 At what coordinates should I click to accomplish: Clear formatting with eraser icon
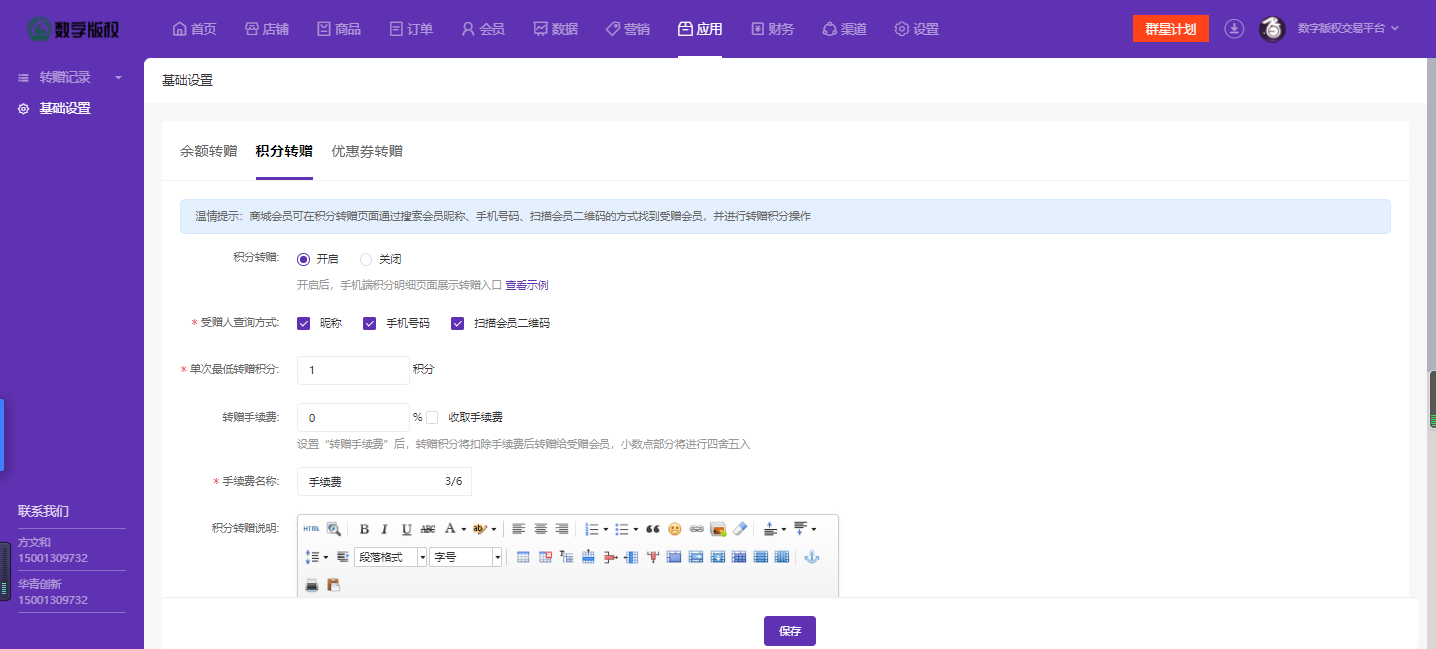[x=739, y=529]
